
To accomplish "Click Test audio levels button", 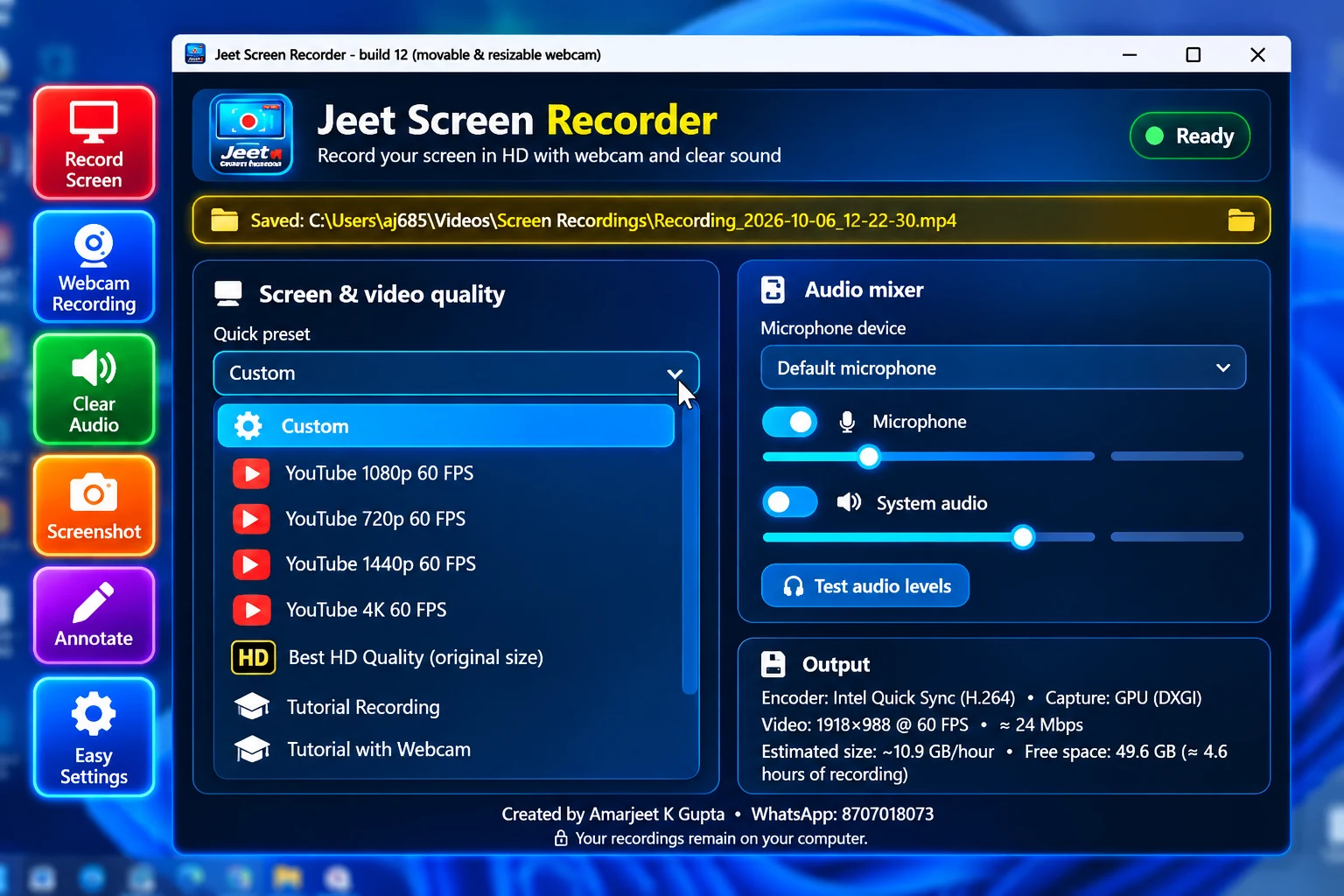I will coord(865,585).
